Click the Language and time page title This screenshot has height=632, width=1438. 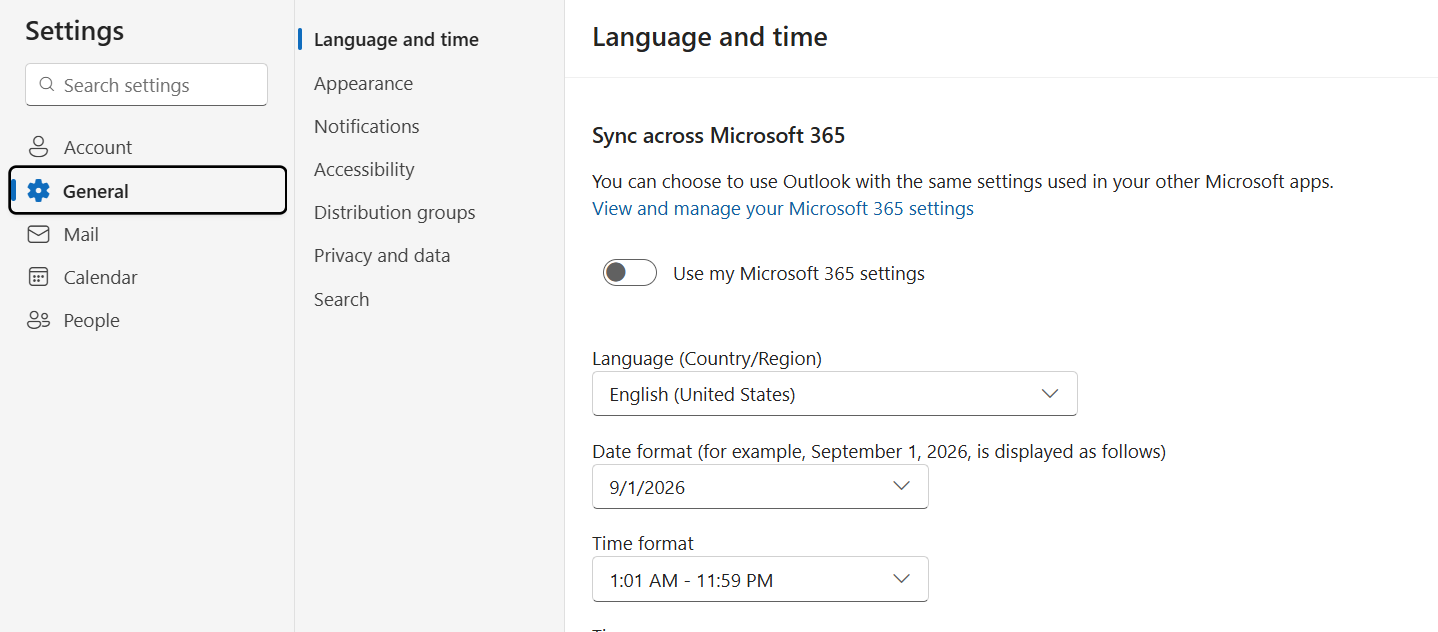pos(710,37)
